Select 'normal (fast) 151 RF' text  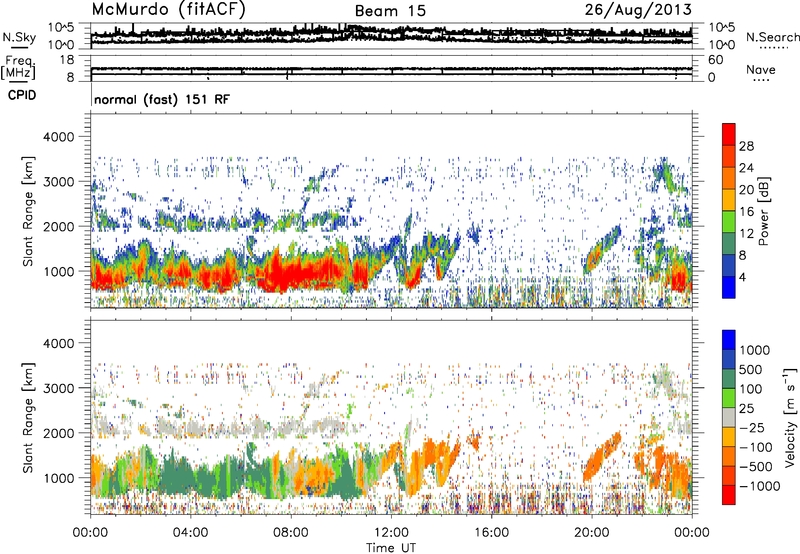(x=162, y=99)
